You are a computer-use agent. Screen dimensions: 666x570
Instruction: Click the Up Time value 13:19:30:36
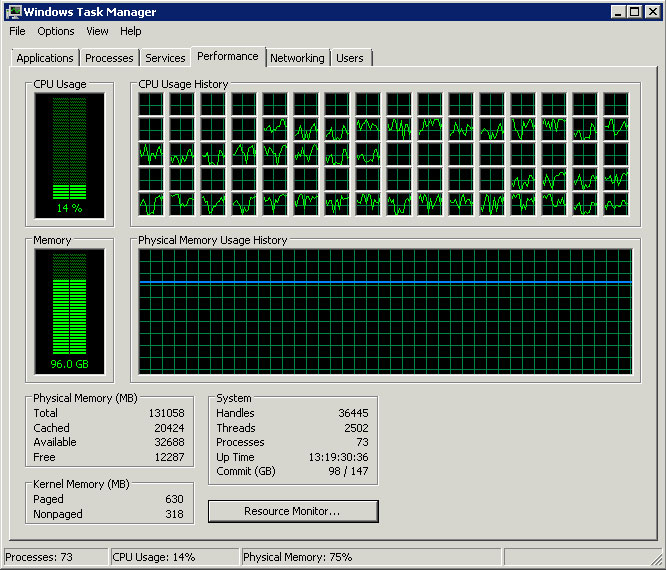click(x=339, y=457)
